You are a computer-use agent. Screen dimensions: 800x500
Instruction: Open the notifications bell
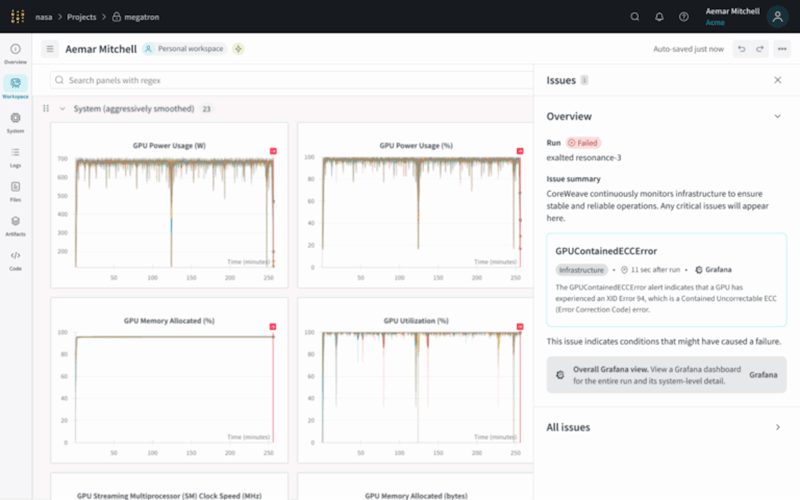click(659, 16)
